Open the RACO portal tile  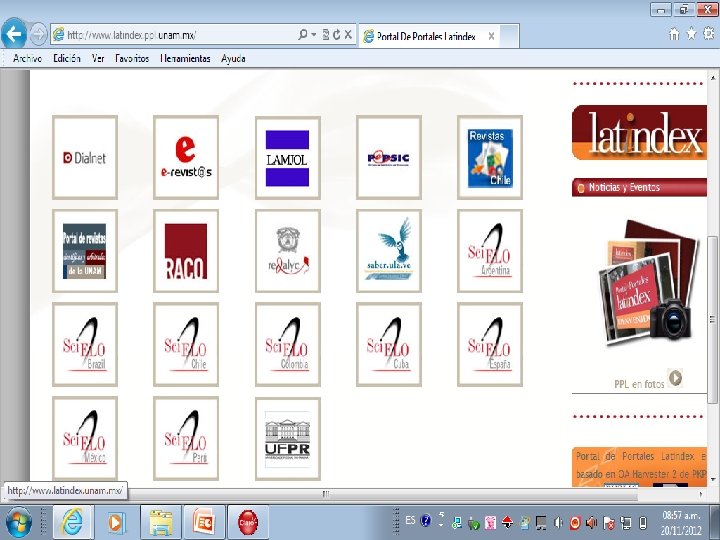click(x=186, y=251)
